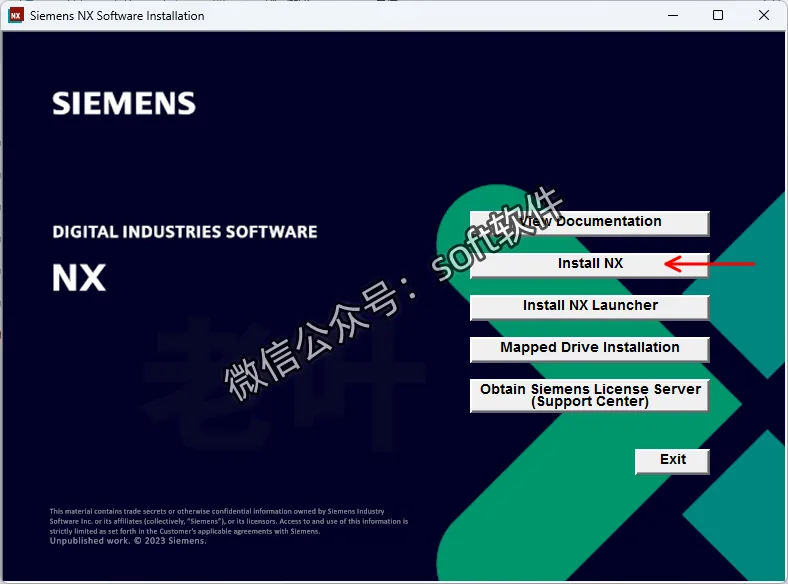788x584 pixels.
Task: Start the Install NX option
Action: [x=589, y=265]
